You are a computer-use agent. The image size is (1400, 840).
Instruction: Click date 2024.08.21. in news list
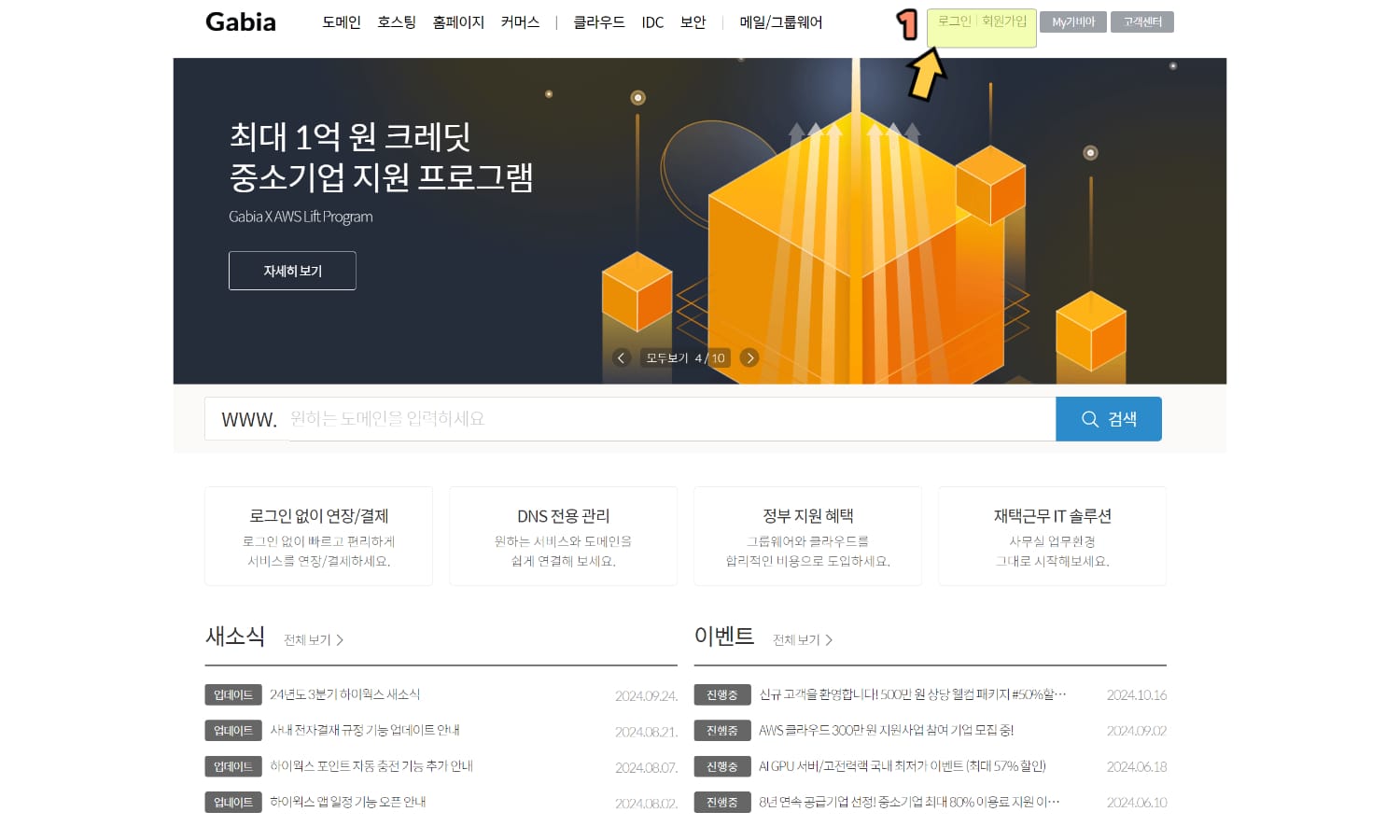pyautogui.click(x=646, y=732)
